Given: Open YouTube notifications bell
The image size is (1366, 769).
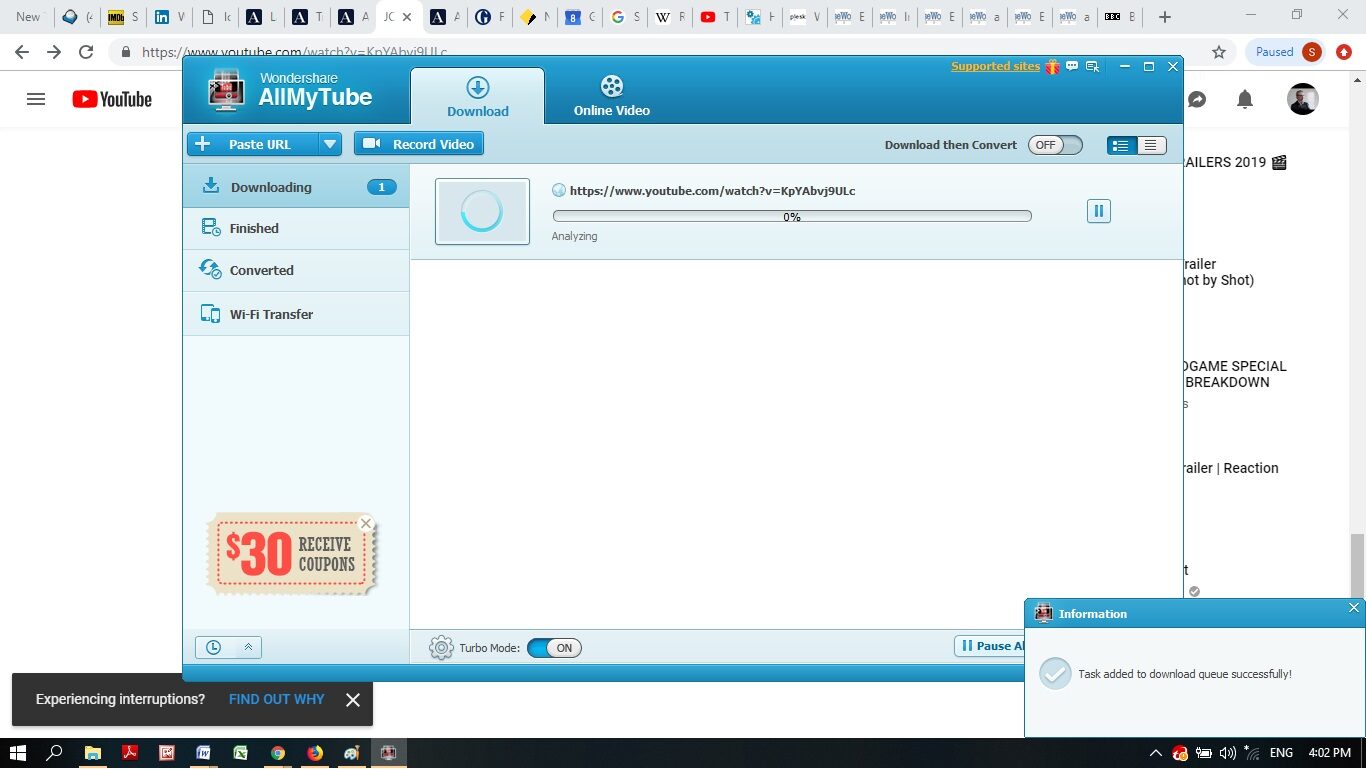Looking at the screenshot, I should point(1245,99).
